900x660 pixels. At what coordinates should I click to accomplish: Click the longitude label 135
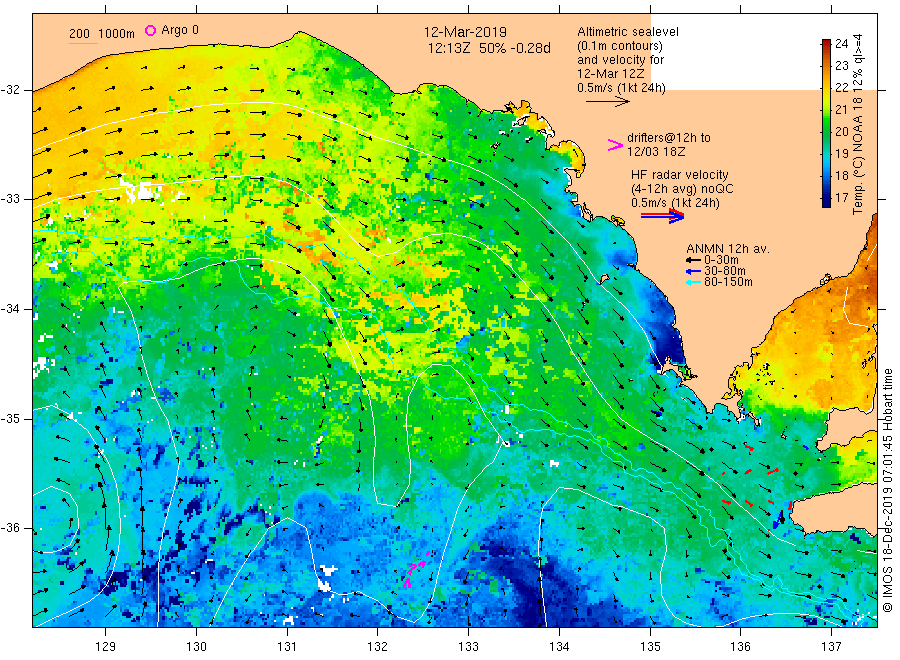[x=650, y=647]
